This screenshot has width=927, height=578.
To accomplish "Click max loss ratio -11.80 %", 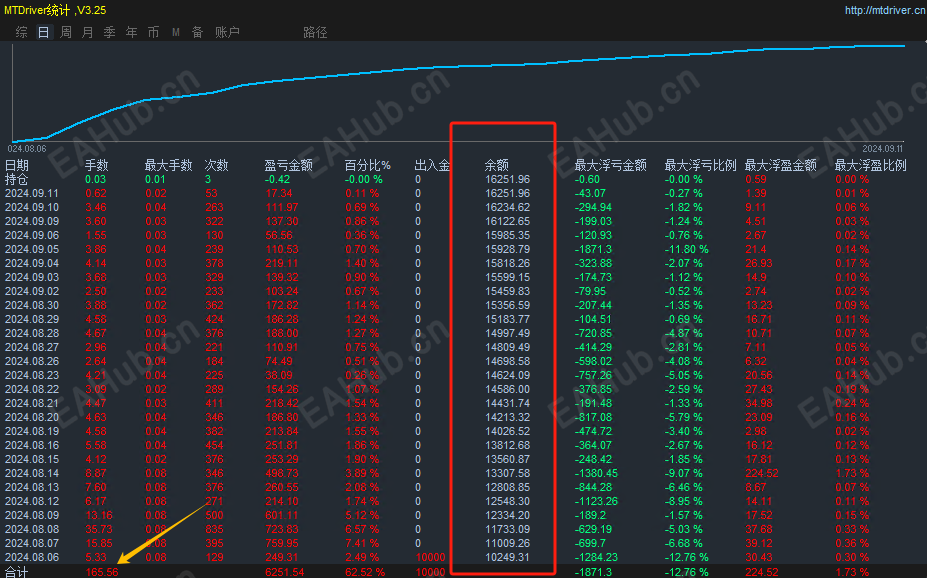I will (686, 249).
